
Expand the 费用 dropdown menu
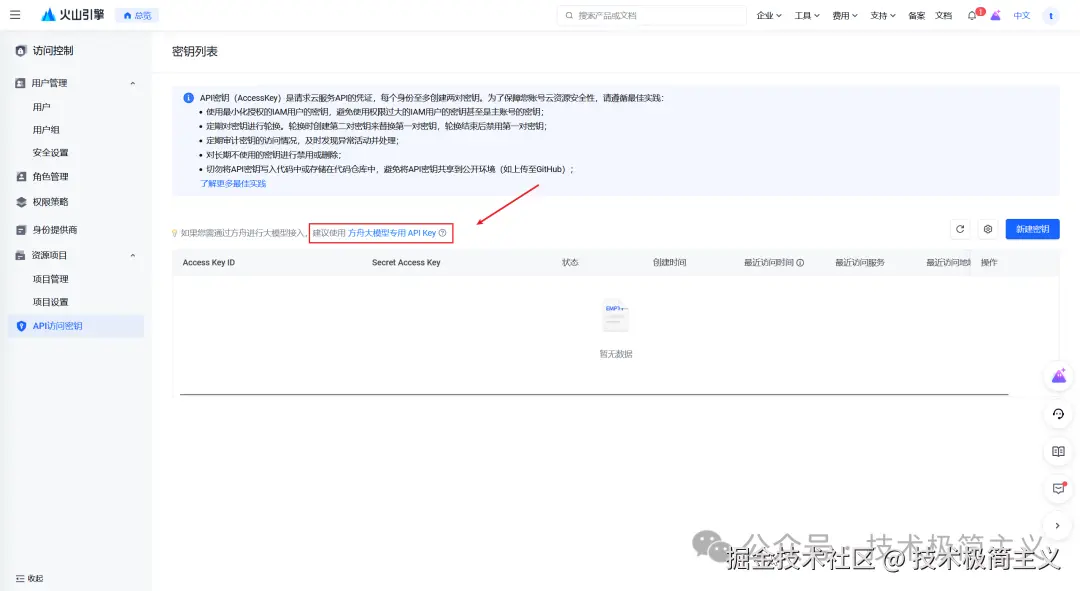pos(844,15)
